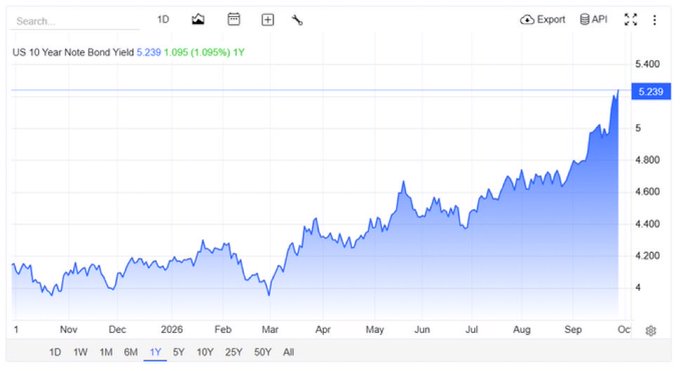The image size is (680, 371).
Task: Click the Aug x-axis label
Action: [522, 329]
